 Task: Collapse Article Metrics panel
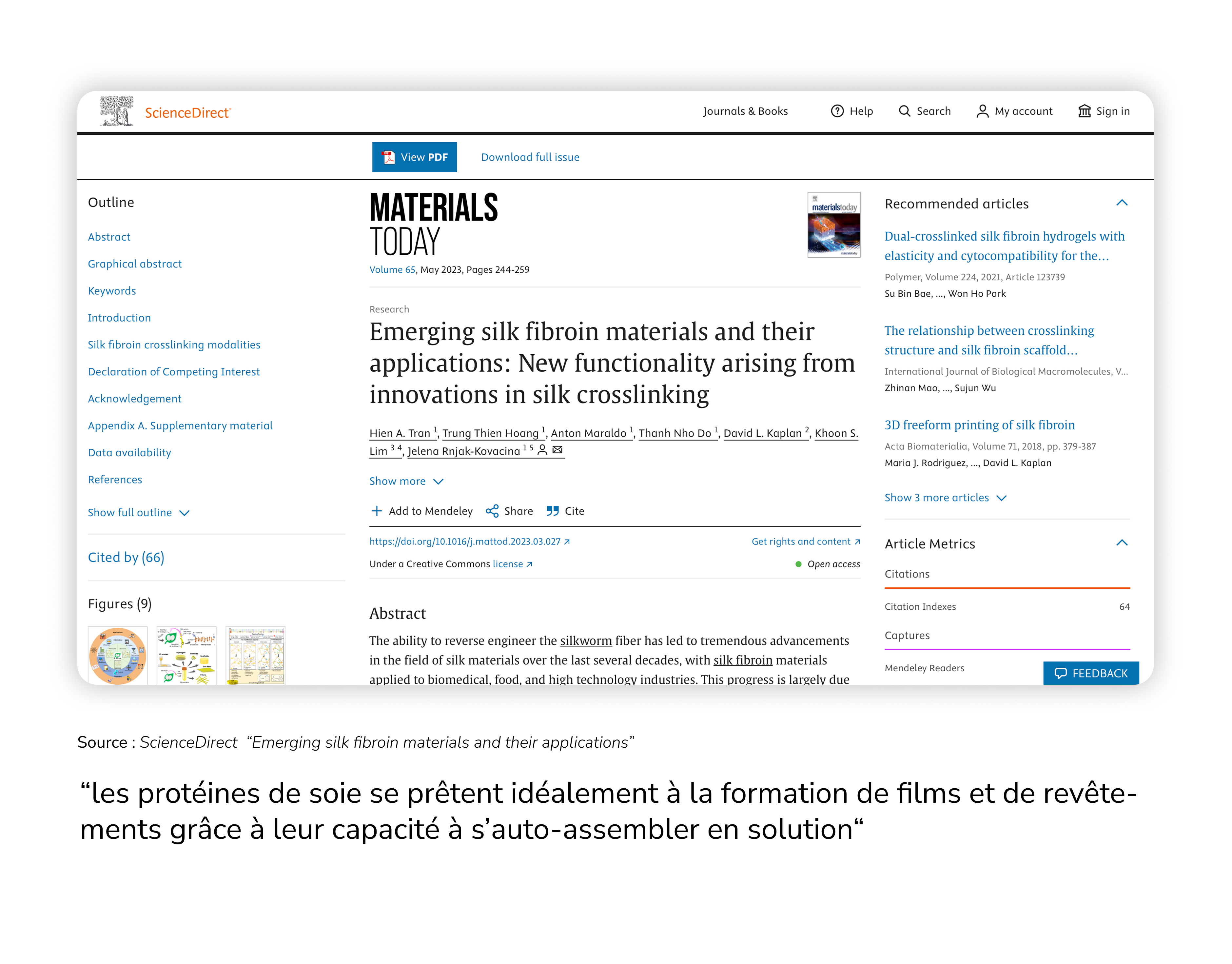(1121, 543)
